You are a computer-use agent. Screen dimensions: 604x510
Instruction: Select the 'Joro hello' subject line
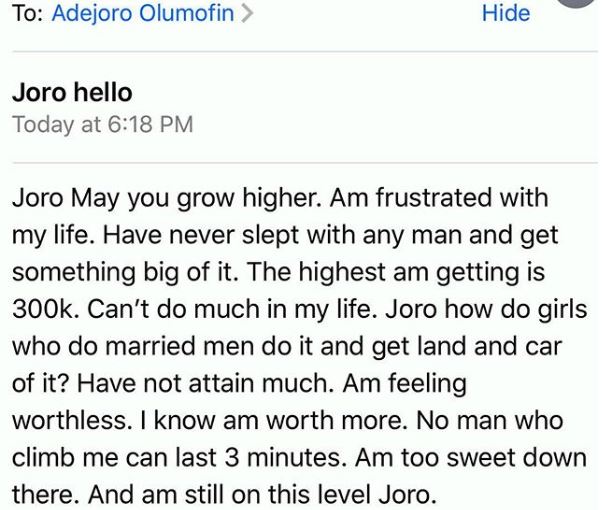71,93
